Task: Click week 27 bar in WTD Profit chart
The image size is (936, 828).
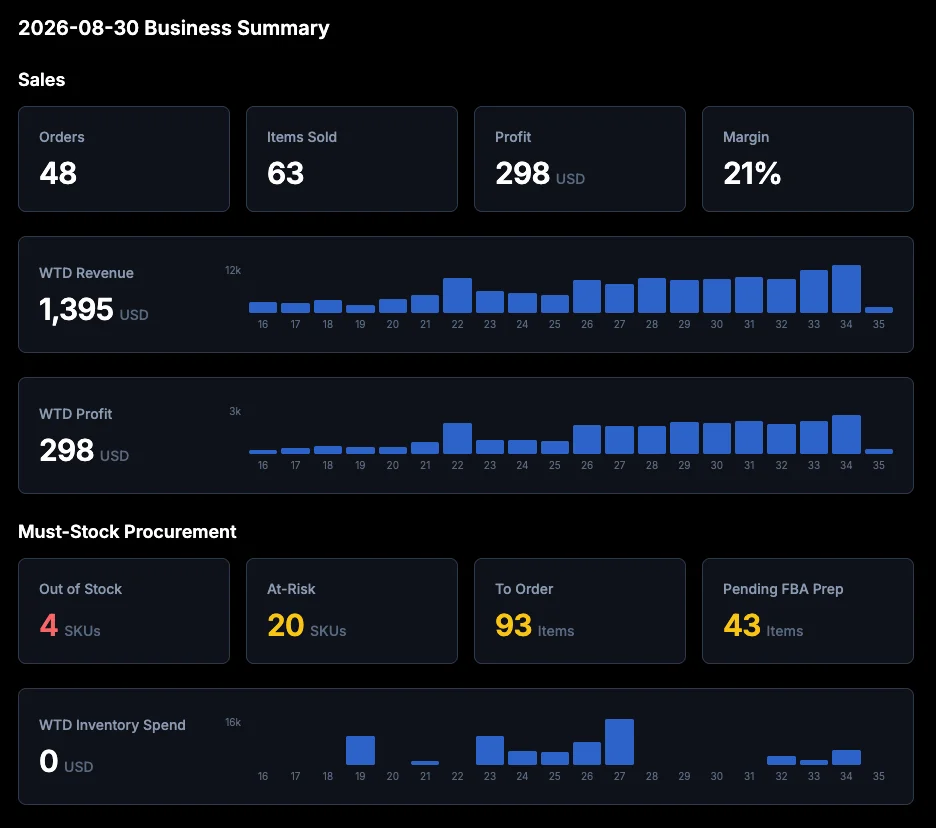Action: (619, 440)
